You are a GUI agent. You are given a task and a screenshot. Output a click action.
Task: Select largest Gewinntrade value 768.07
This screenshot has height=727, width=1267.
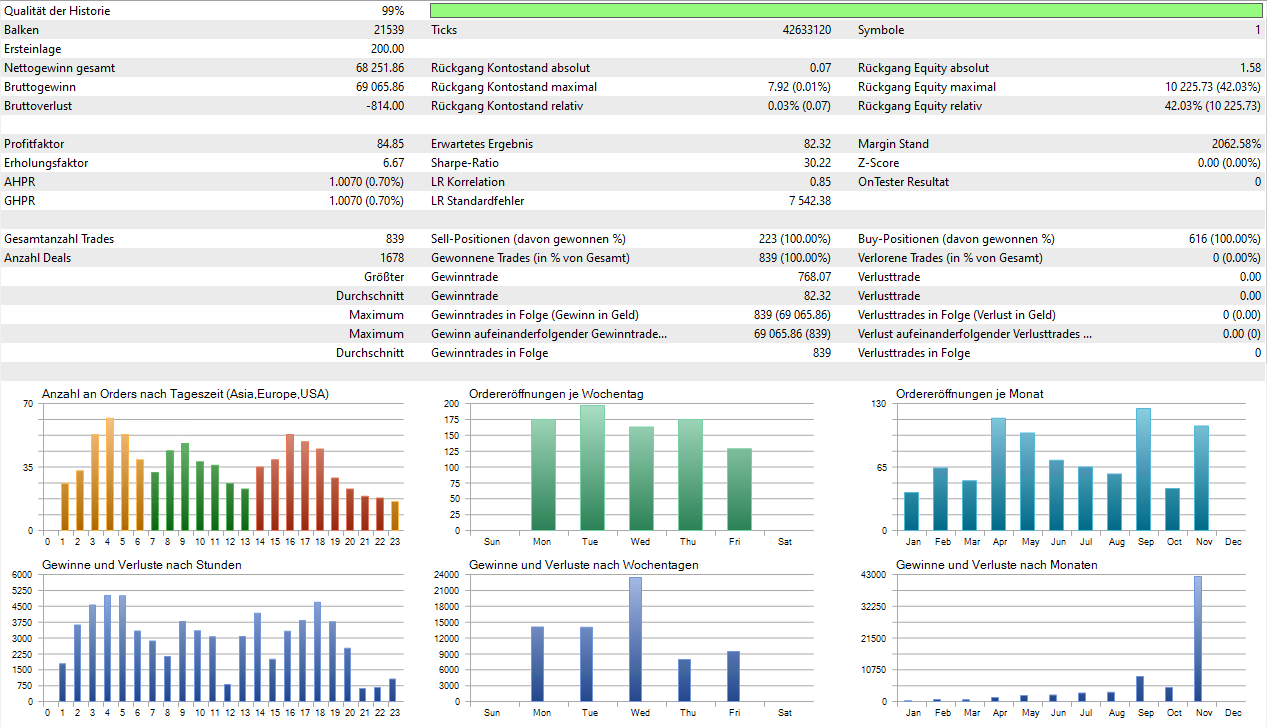(x=815, y=277)
